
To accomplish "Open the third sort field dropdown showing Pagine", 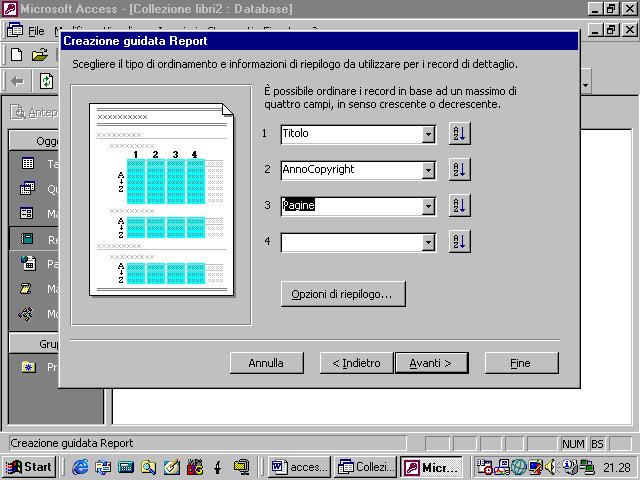I will (x=428, y=207).
